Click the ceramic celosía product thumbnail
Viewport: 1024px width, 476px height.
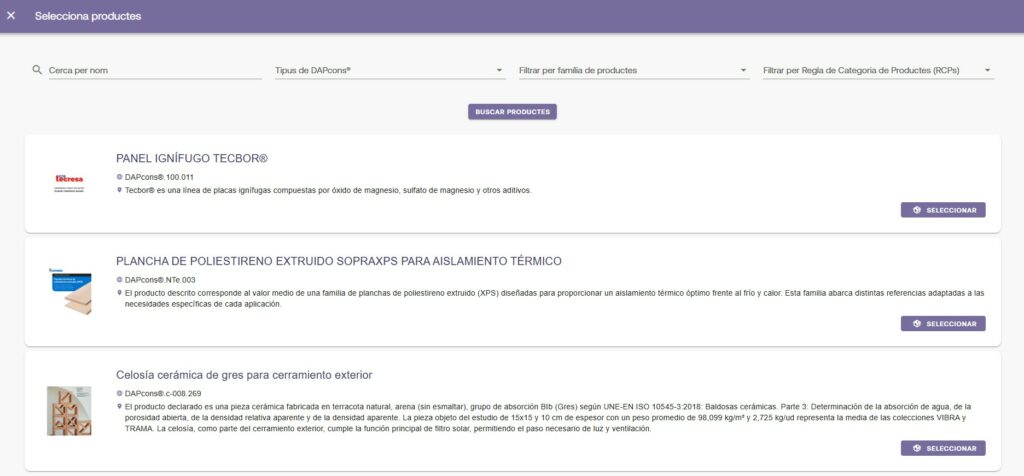pos(70,410)
